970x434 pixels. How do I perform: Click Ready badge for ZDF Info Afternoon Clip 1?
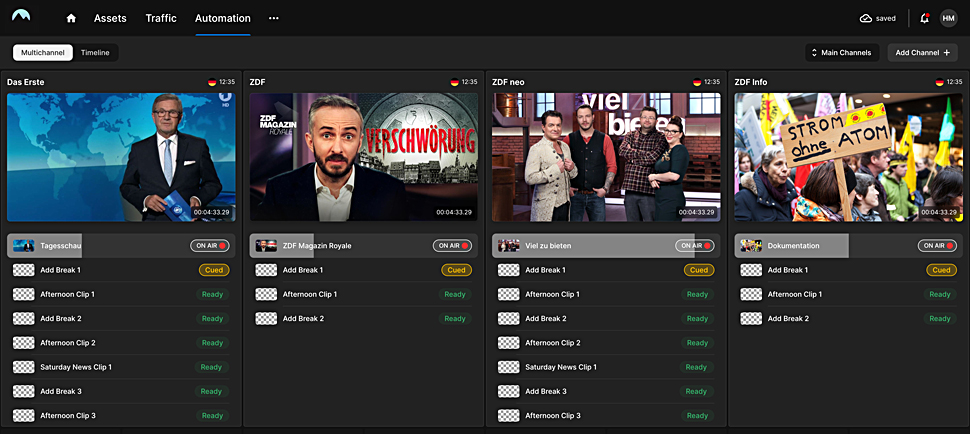point(940,294)
